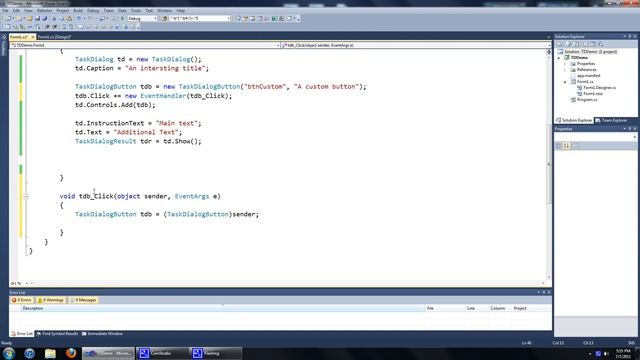Expand the Properties folder node
The height and width of the screenshot is (360, 640).
tap(566, 64)
